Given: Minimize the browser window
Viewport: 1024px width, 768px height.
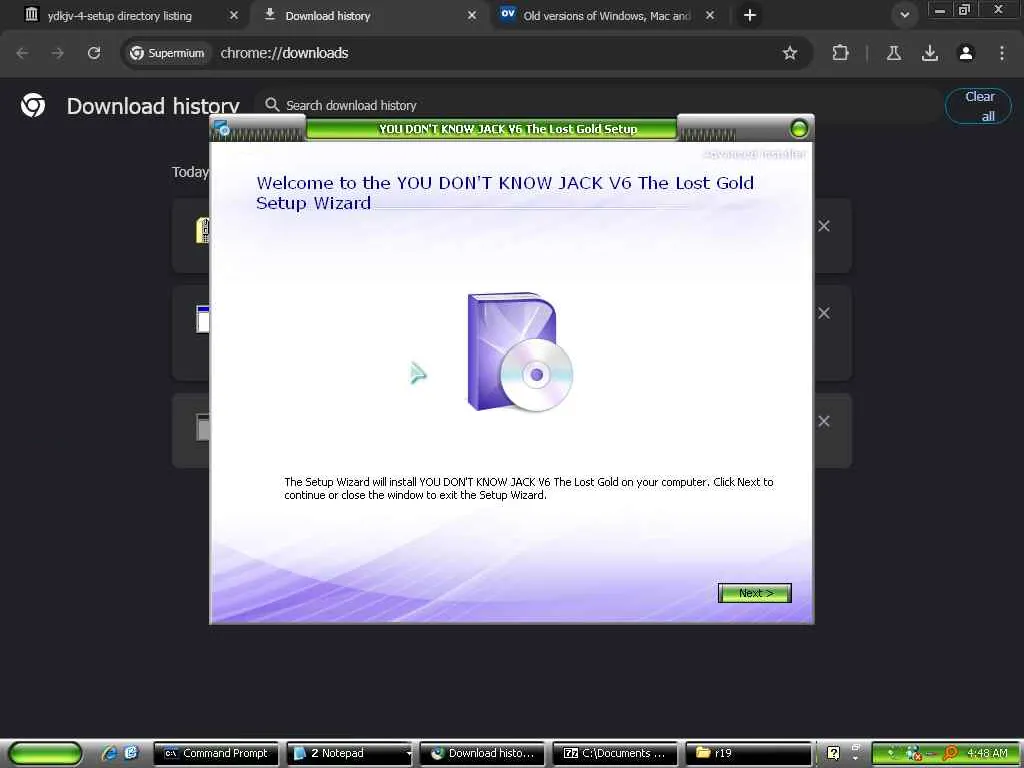Looking at the screenshot, I should (940, 10).
